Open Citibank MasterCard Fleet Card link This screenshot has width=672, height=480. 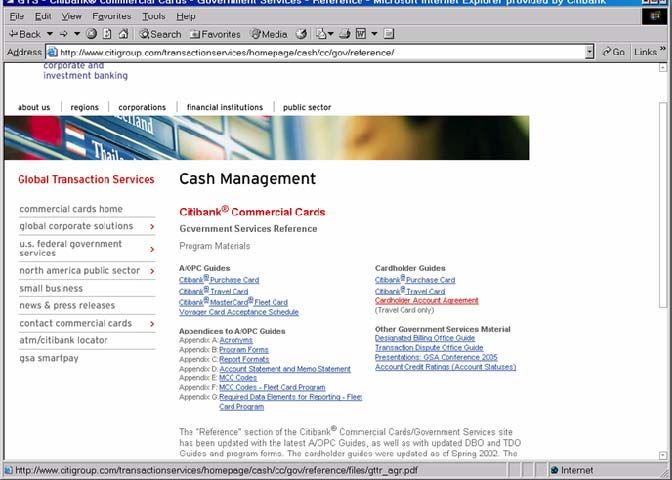pyautogui.click(x=233, y=302)
